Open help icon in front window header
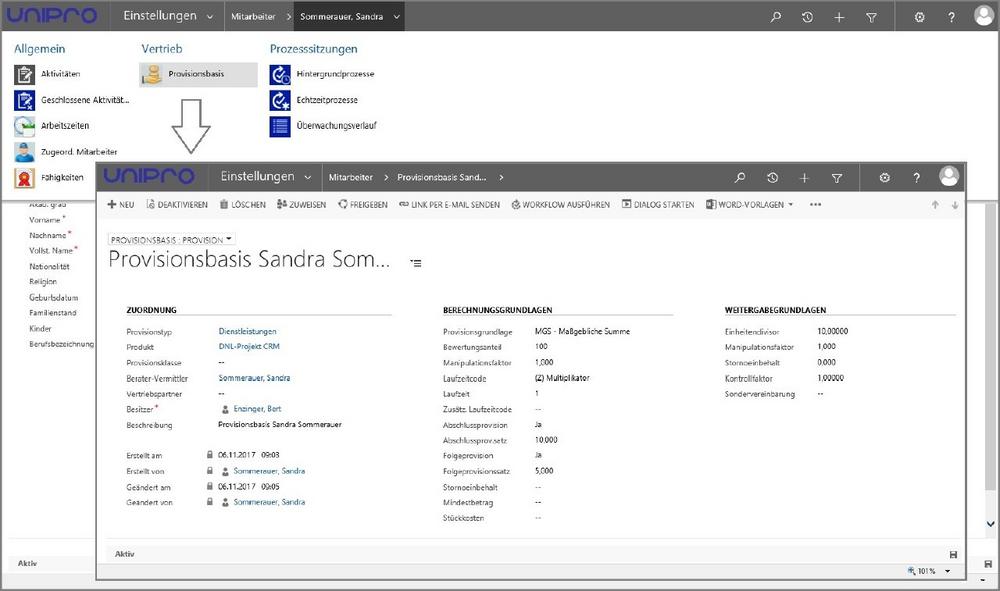 [916, 178]
